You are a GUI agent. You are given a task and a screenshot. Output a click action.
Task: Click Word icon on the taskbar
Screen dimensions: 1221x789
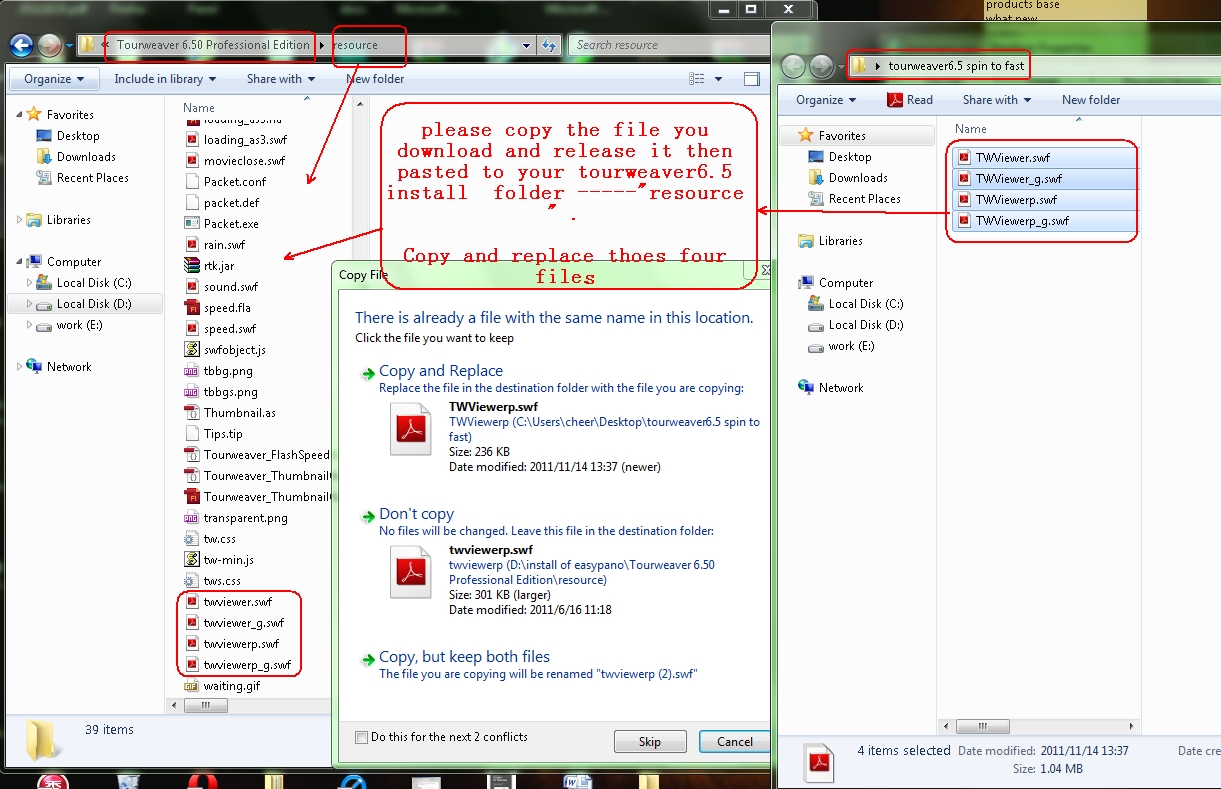point(577,781)
